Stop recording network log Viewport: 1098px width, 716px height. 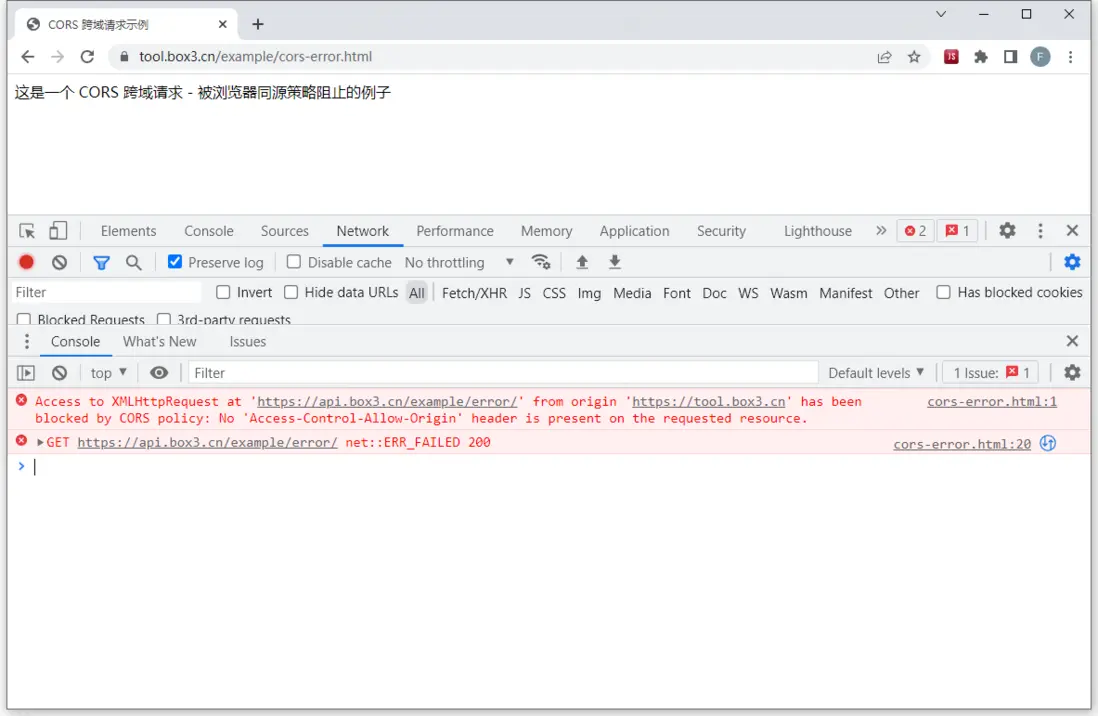pyautogui.click(x=27, y=262)
